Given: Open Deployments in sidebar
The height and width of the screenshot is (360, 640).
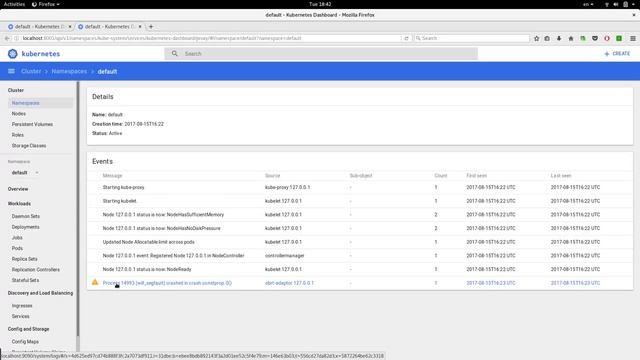Looking at the screenshot, I should click(x=26, y=227).
